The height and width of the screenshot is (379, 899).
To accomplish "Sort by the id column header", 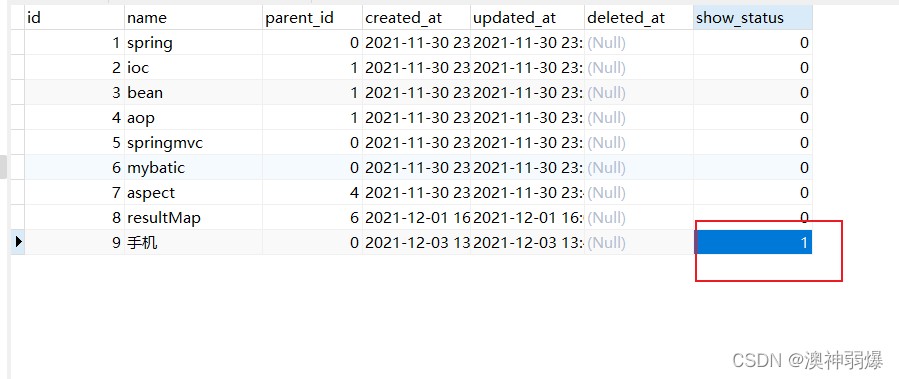I will [75, 18].
